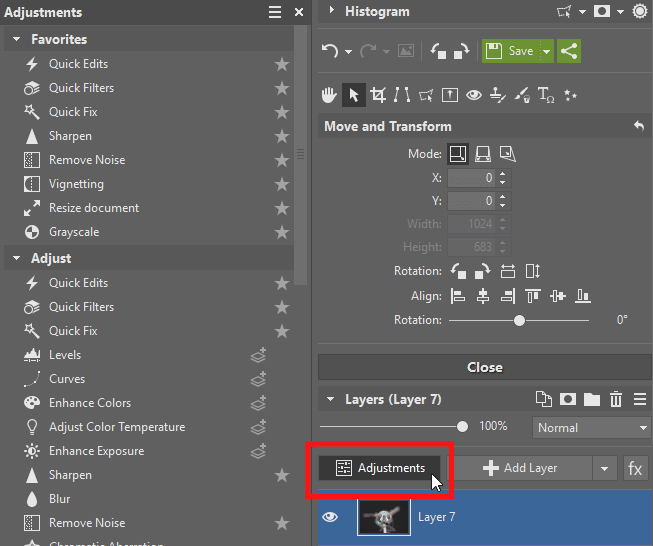653x546 pixels.
Task: Select the Pan hand tool
Action: coord(329,95)
